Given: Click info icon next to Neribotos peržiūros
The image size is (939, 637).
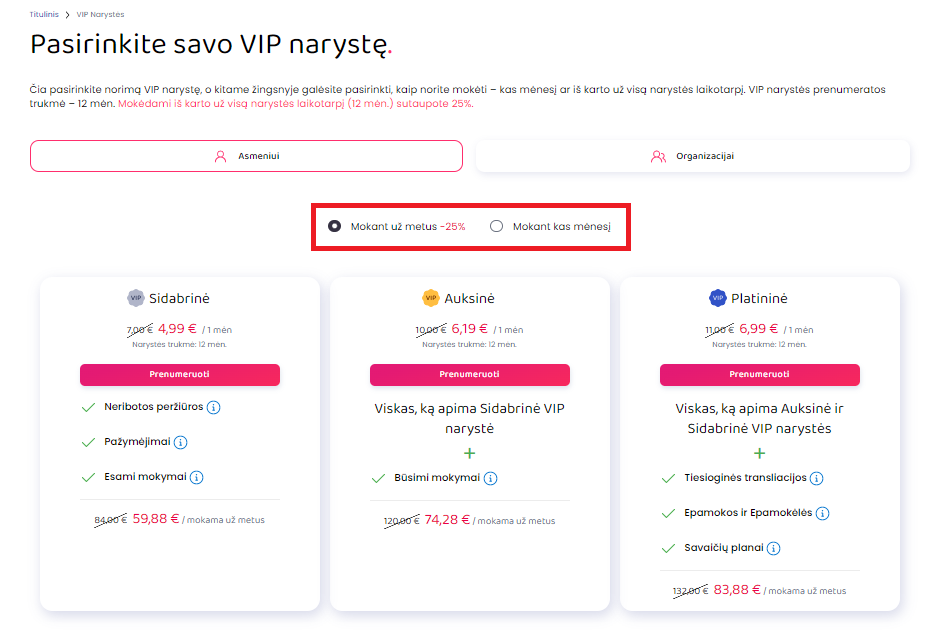Looking at the screenshot, I should coord(213,408).
